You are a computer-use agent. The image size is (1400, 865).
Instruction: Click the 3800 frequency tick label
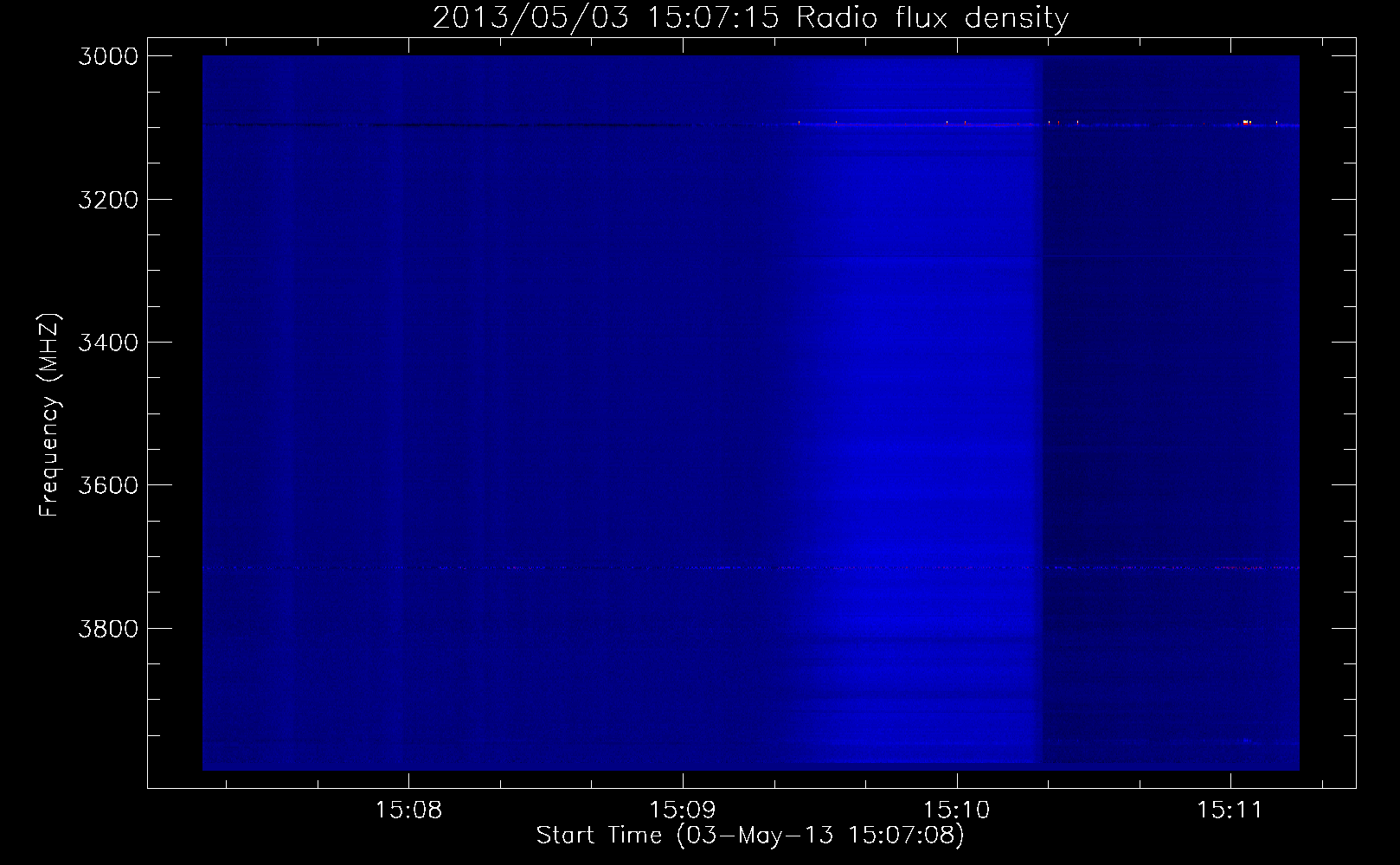point(108,628)
